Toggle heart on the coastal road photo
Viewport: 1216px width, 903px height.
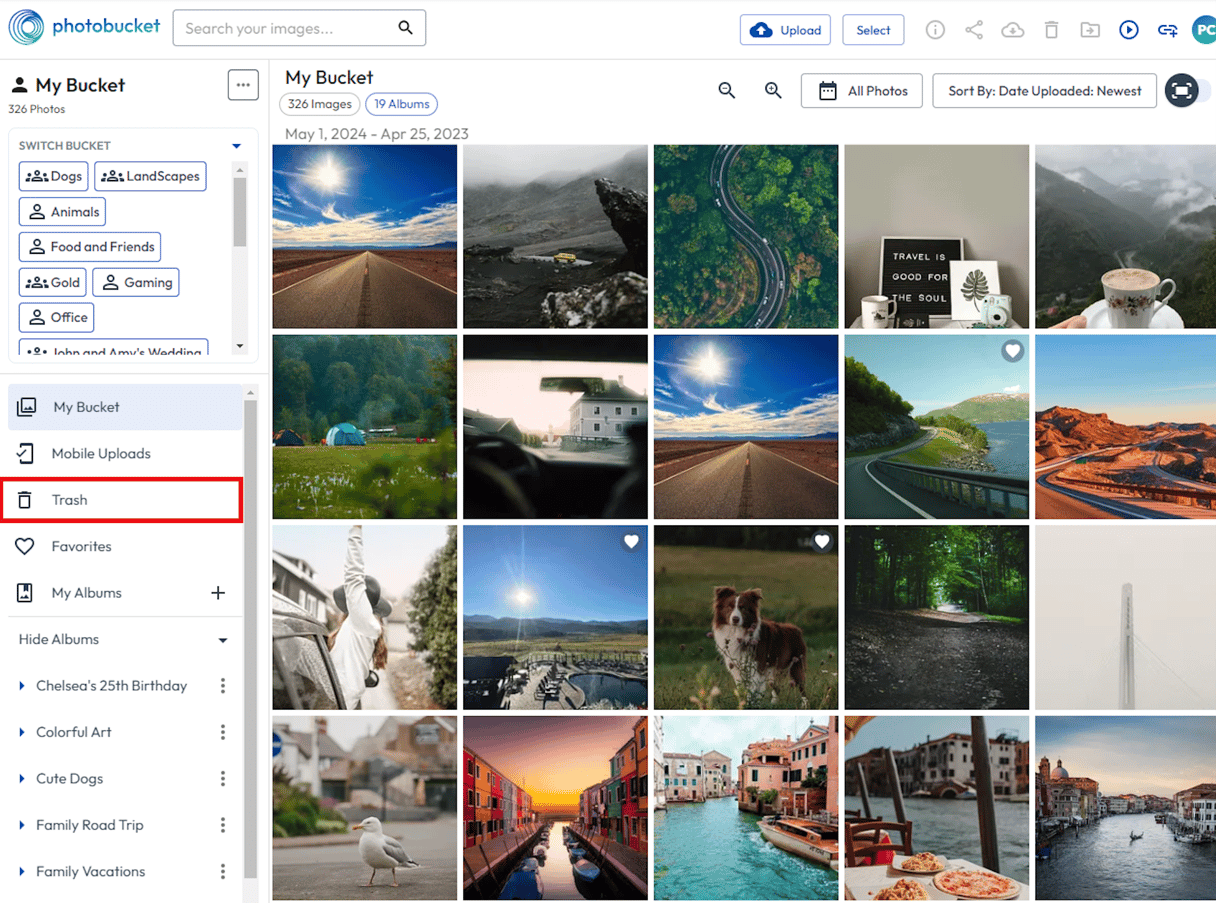tap(1013, 351)
